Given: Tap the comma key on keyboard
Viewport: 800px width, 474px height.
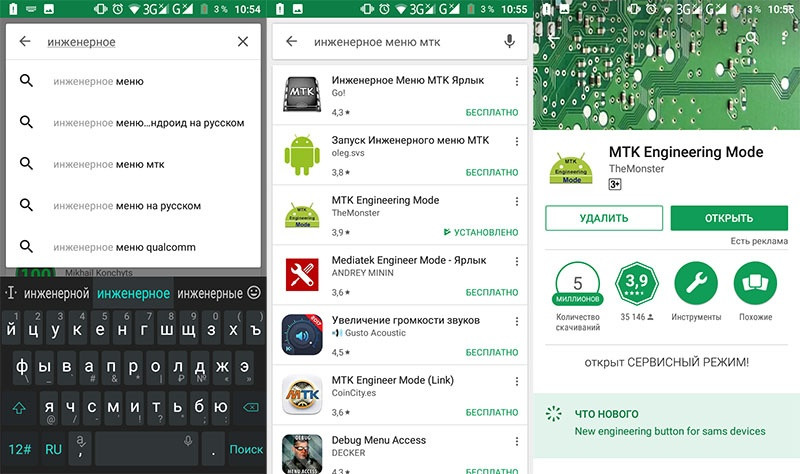Looking at the screenshot, I should tap(81, 449).
